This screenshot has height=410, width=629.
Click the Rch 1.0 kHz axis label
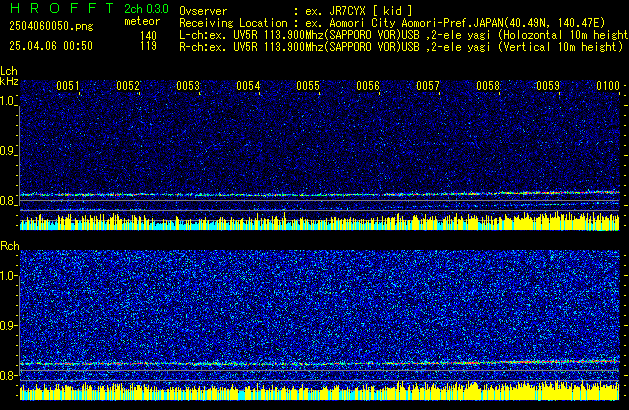click(x=8, y=276)
